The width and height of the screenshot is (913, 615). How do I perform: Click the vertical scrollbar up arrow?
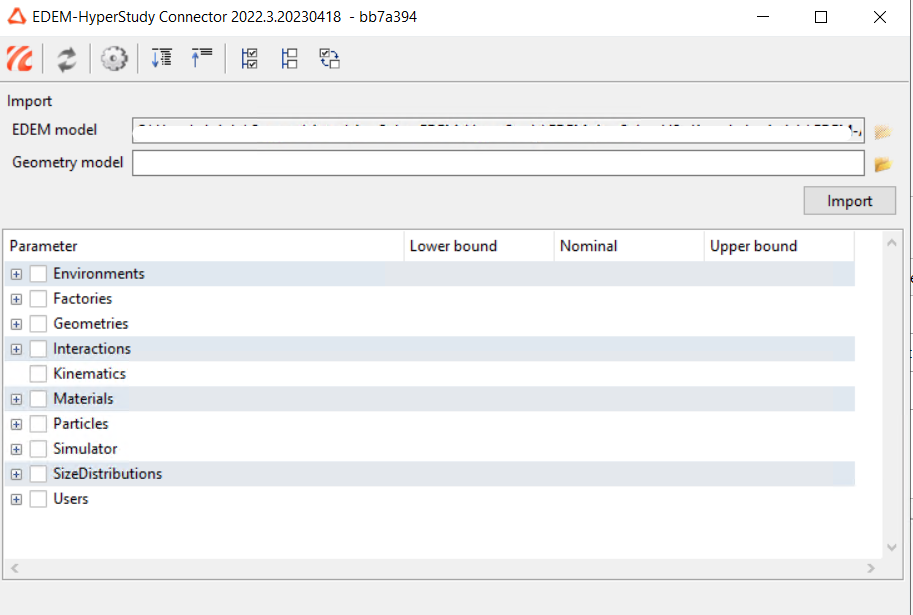click(891, 243)
